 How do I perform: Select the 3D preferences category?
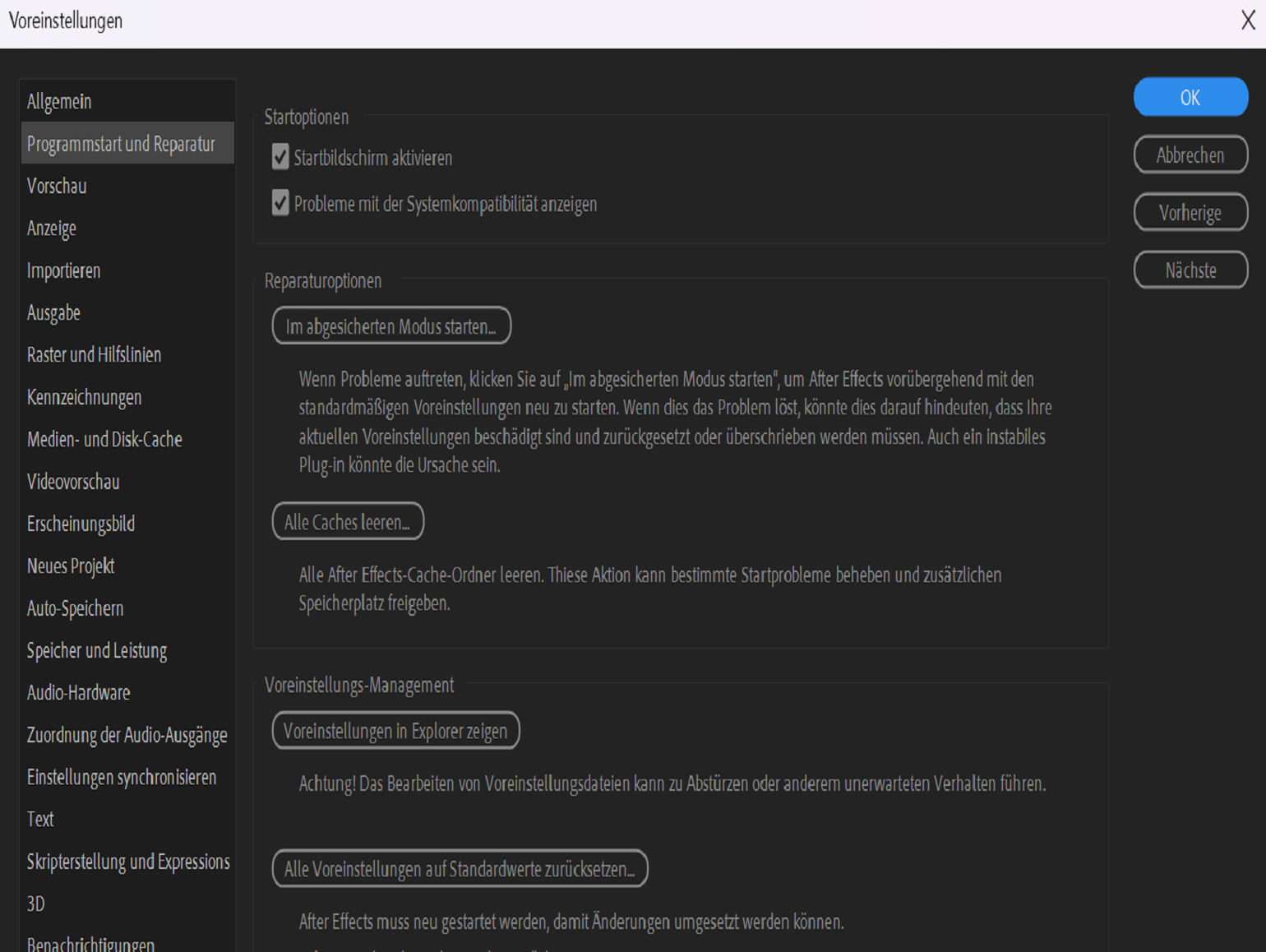tap(127, 904)
